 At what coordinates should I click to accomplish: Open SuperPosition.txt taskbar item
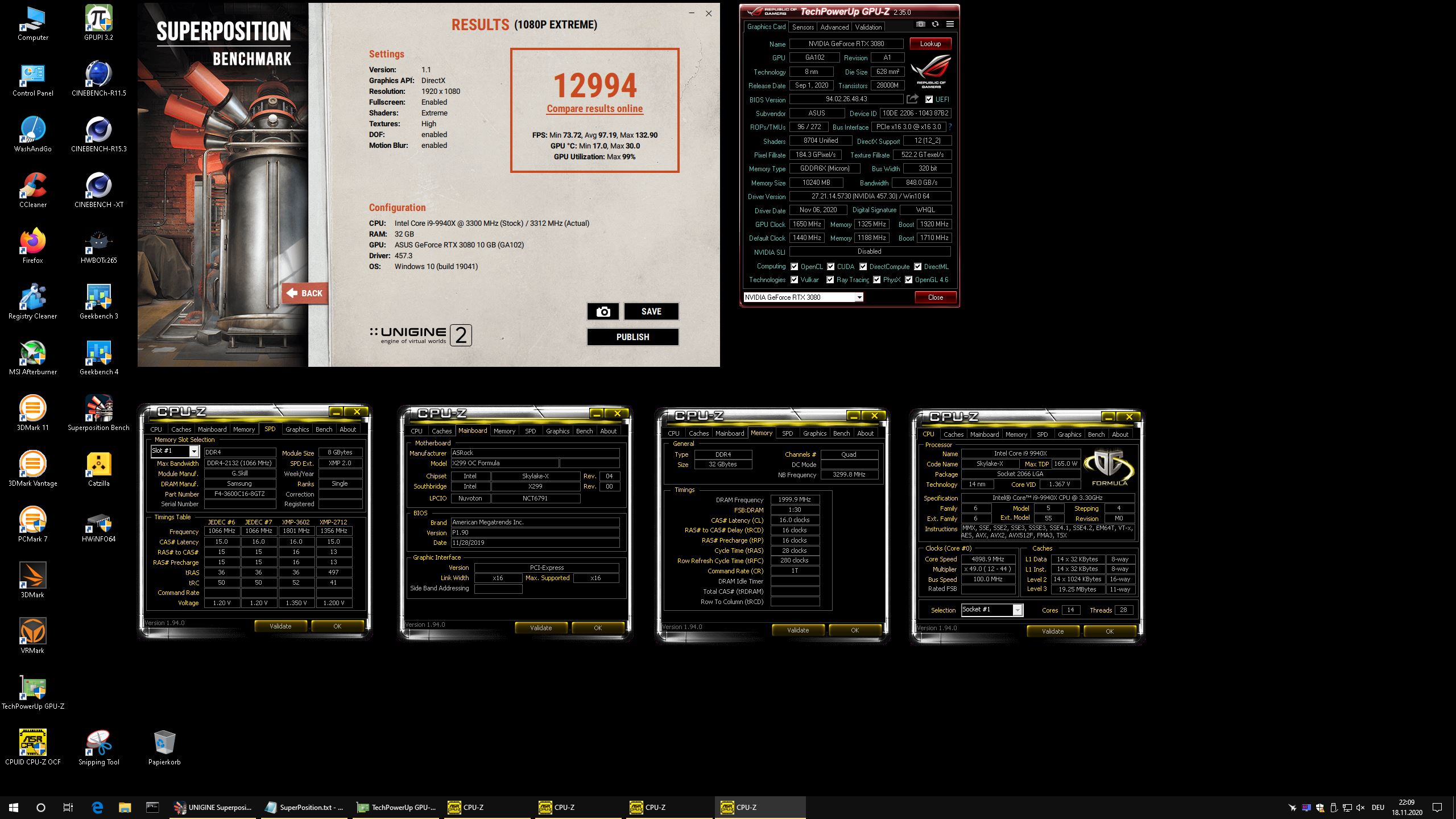pos(305,807)
